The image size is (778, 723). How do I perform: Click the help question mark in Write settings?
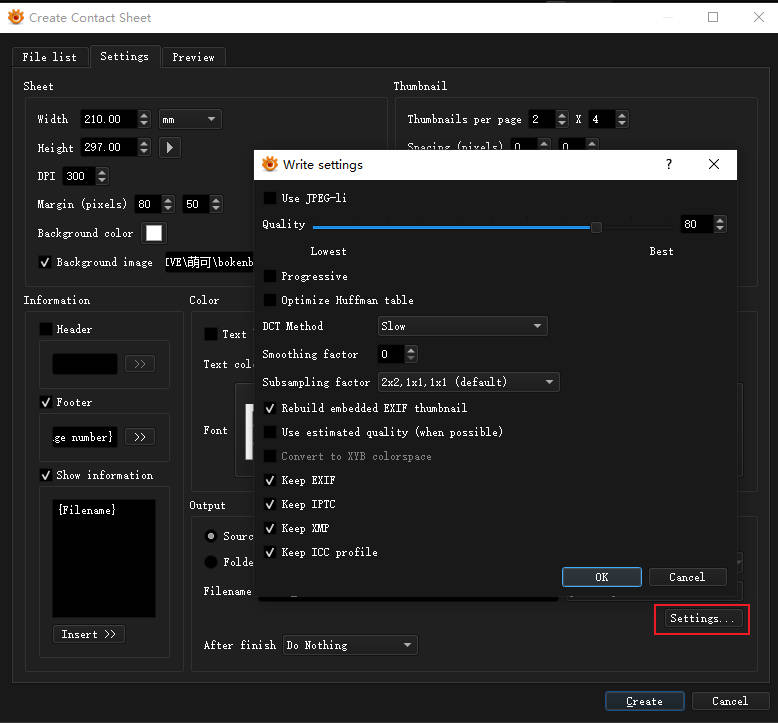(669, 164)
